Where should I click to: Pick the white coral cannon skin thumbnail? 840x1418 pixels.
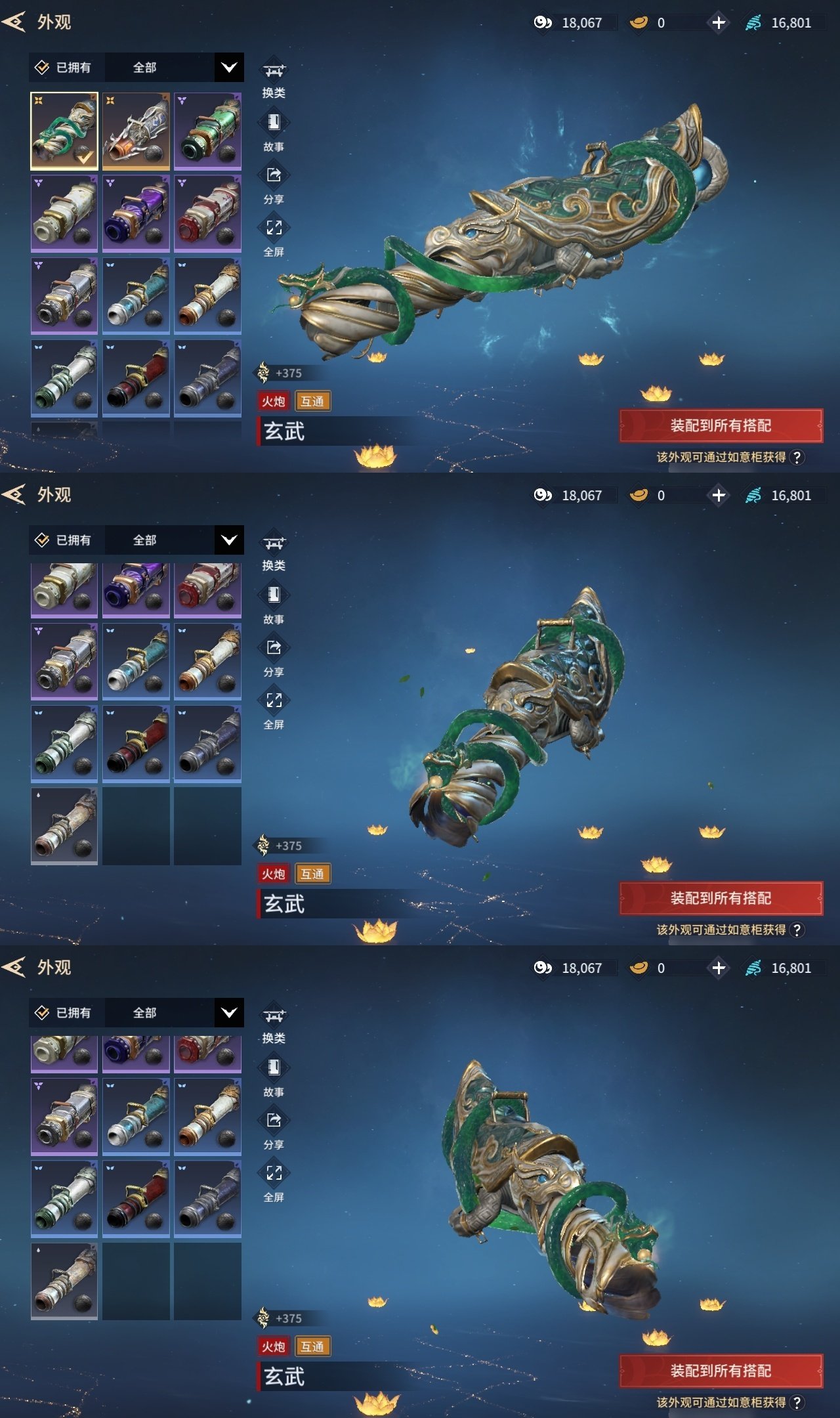136,131
